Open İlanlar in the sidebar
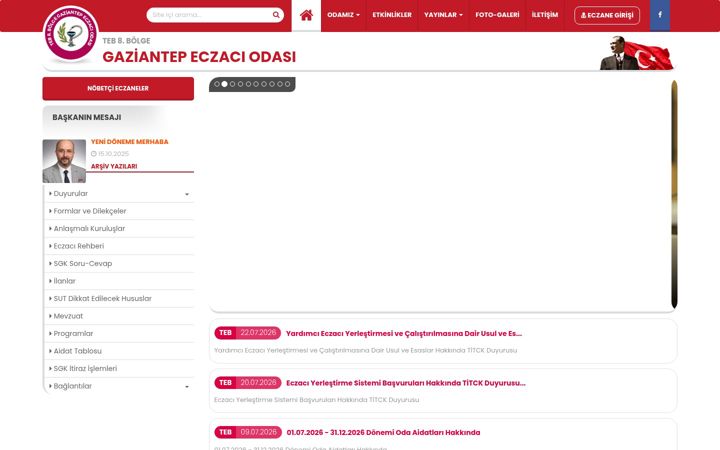 64,281
